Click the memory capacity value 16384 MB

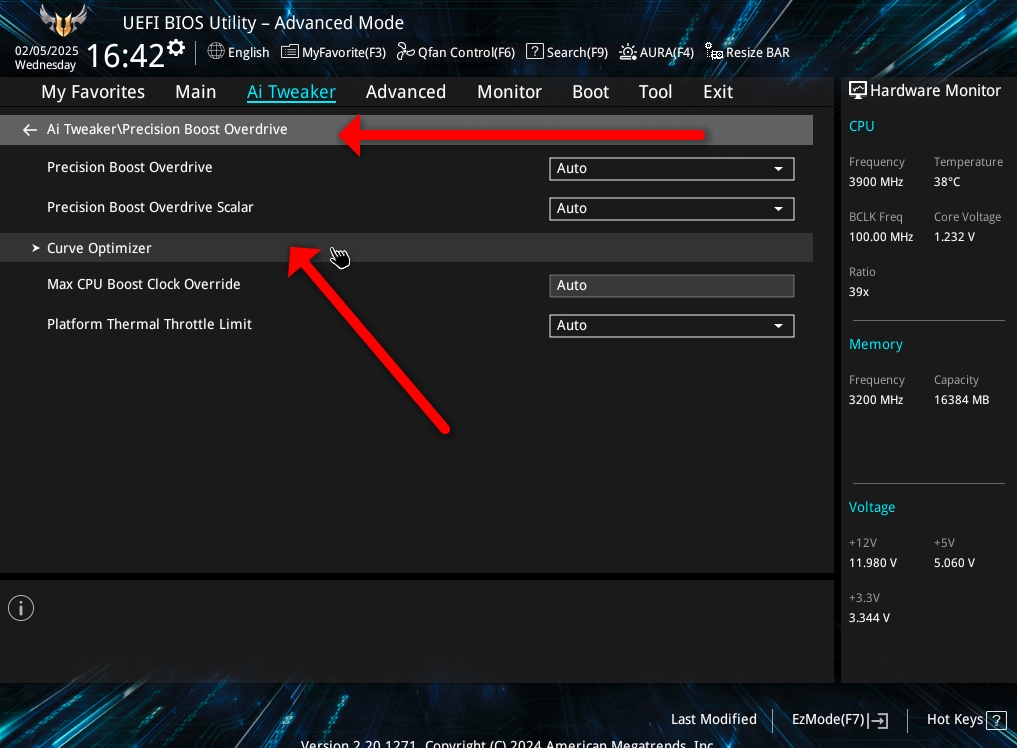click(x=961, y=400)
